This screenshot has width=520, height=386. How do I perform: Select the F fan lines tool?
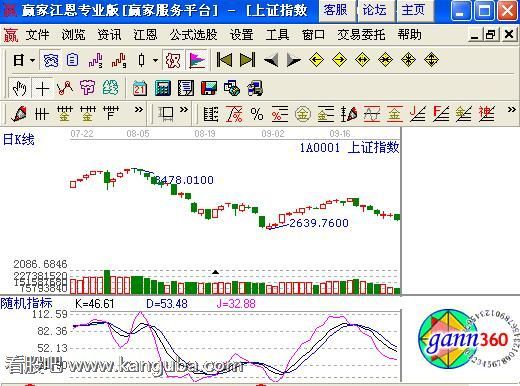[x=441, y=114]
